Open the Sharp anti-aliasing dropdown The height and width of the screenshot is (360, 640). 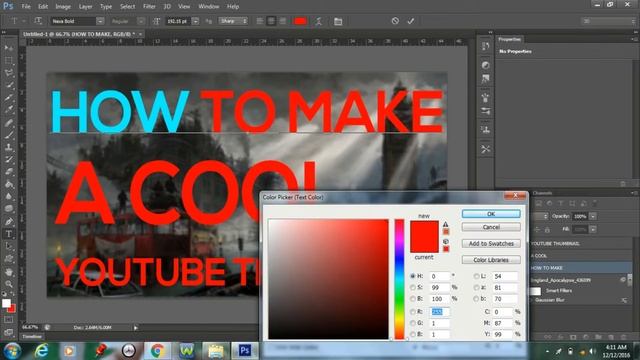(233, 21)
